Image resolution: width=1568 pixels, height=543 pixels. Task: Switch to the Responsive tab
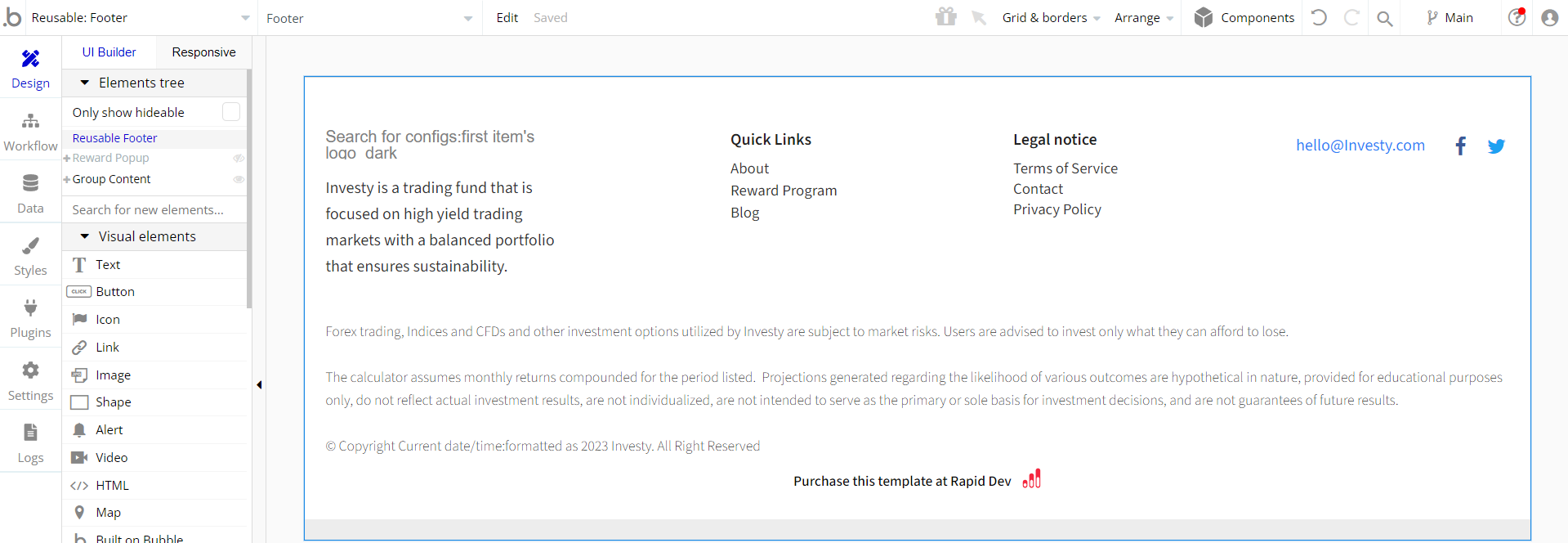pos(203,52)
